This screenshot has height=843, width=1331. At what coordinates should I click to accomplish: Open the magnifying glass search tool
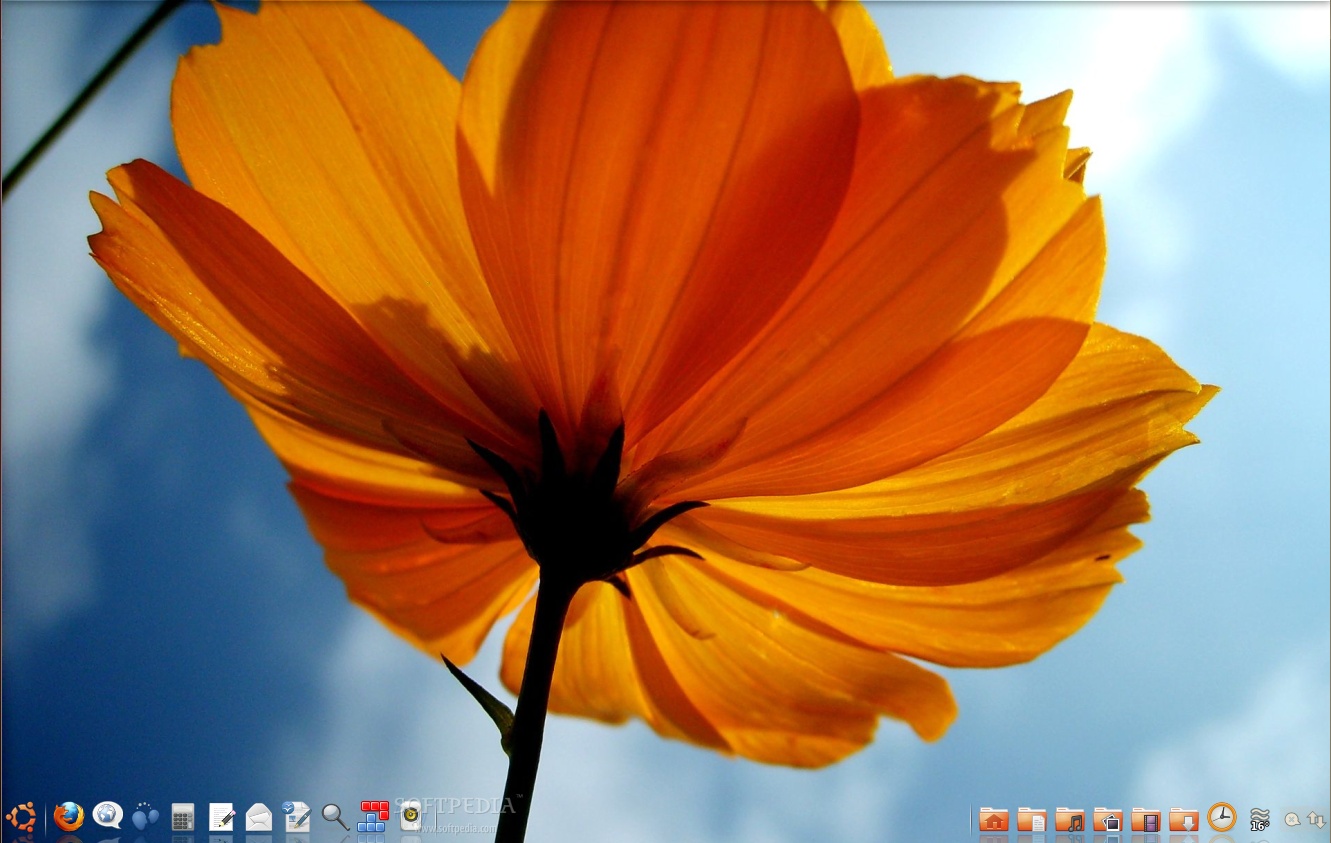point(335,817)
